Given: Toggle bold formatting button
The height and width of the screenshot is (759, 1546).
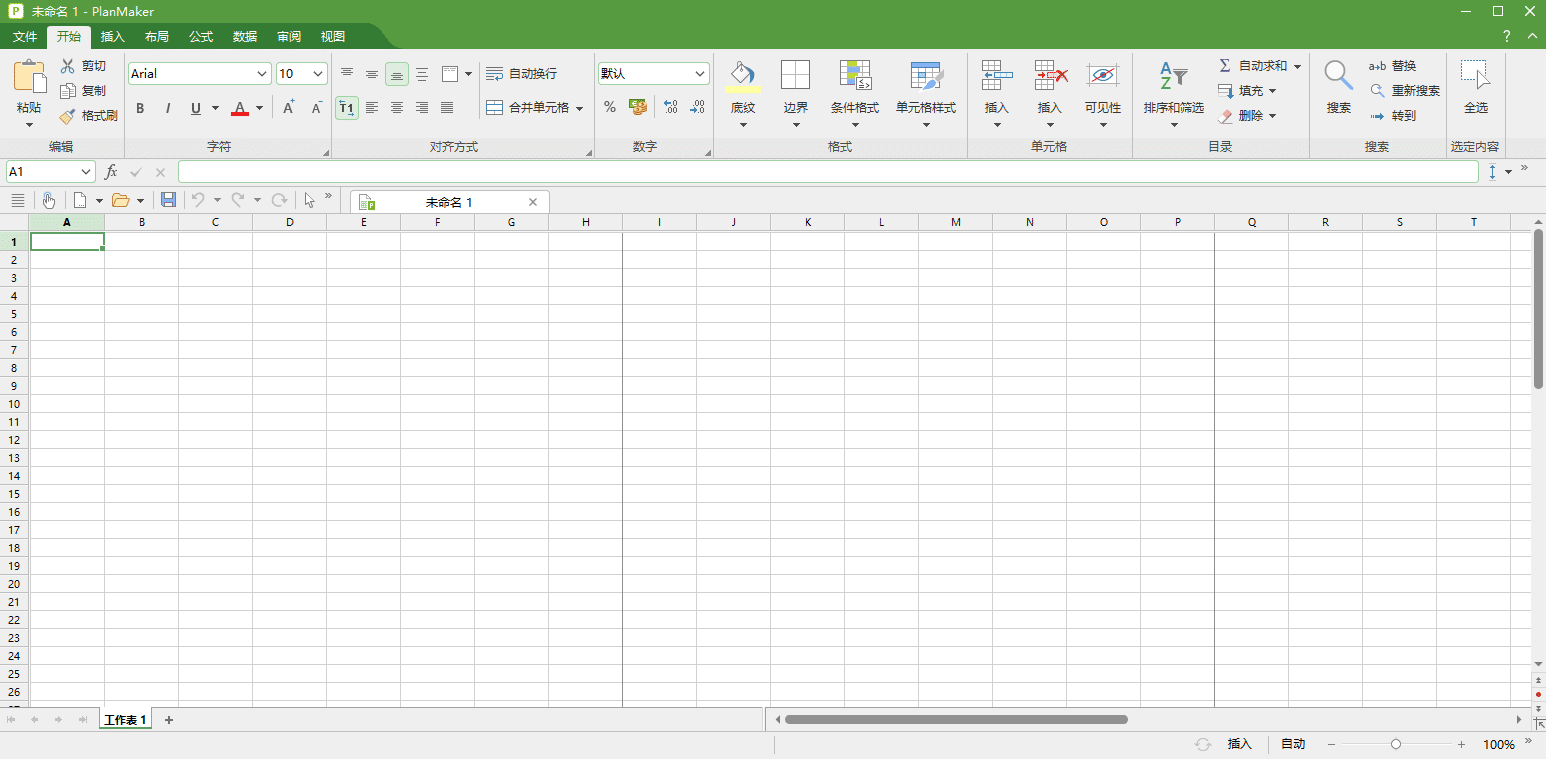Looking at the screenshot, I should tap(140, 108).
